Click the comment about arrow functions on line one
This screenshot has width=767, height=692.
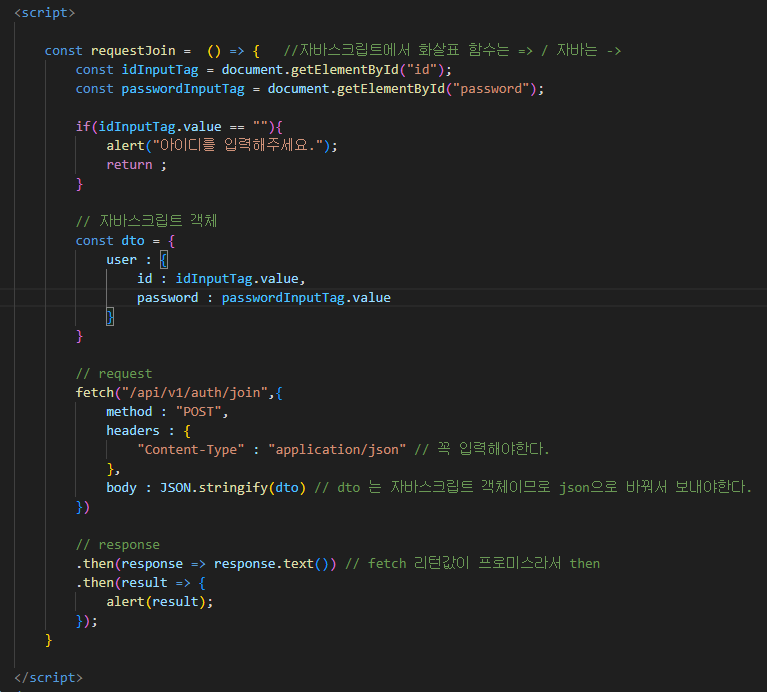coord(452,50)
